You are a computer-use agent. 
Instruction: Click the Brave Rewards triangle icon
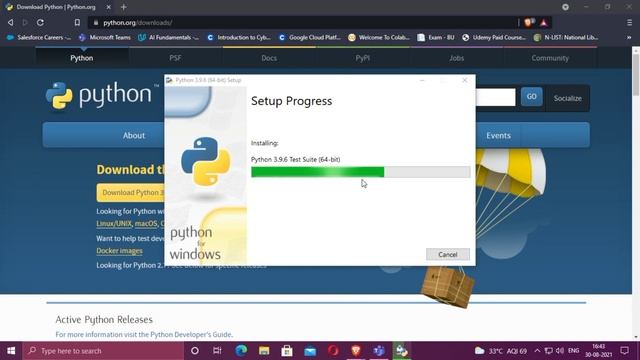coord(543,22)
